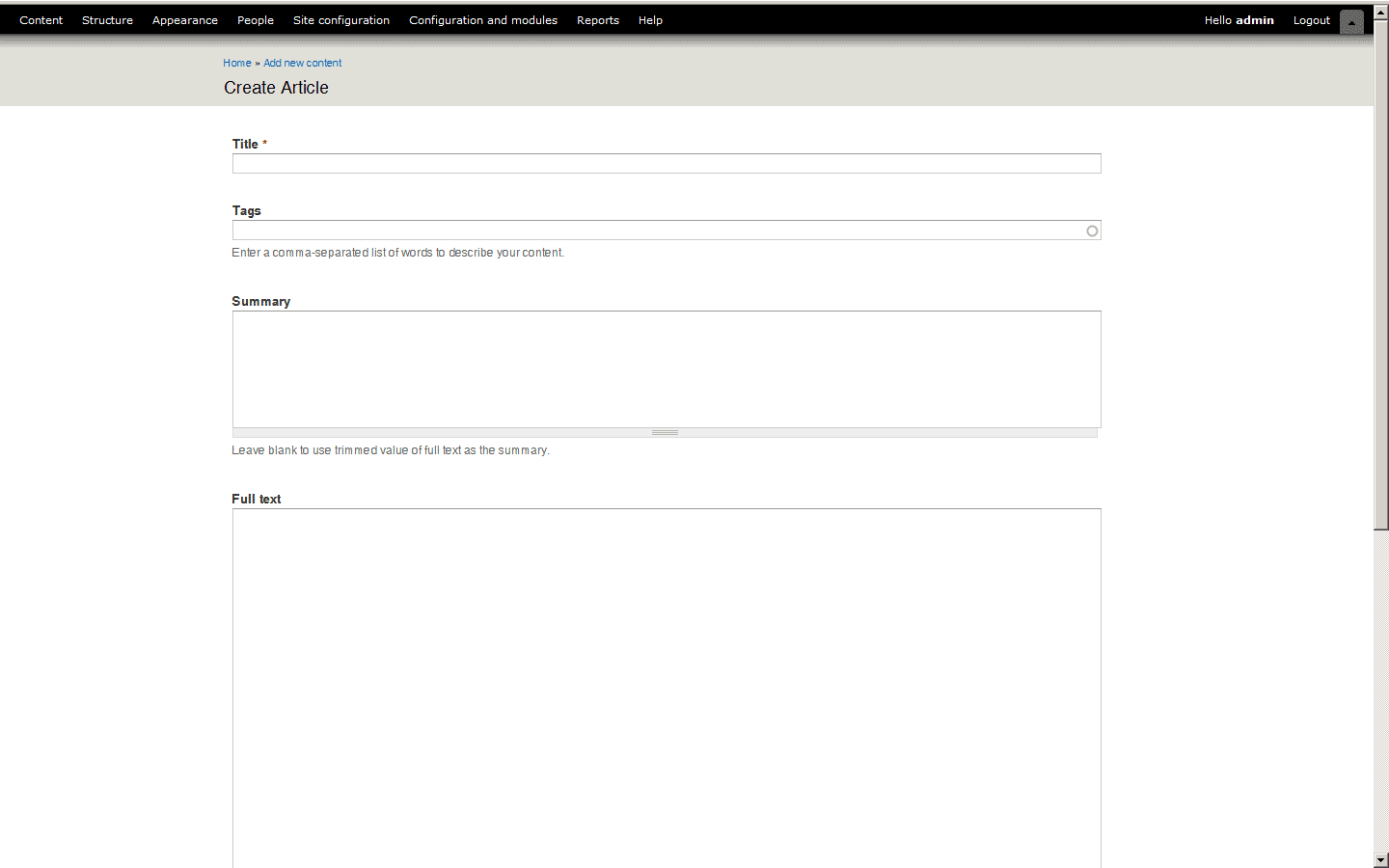
Task: Open the Content menu
Action: pyautogui.click(x=41, y=20)
